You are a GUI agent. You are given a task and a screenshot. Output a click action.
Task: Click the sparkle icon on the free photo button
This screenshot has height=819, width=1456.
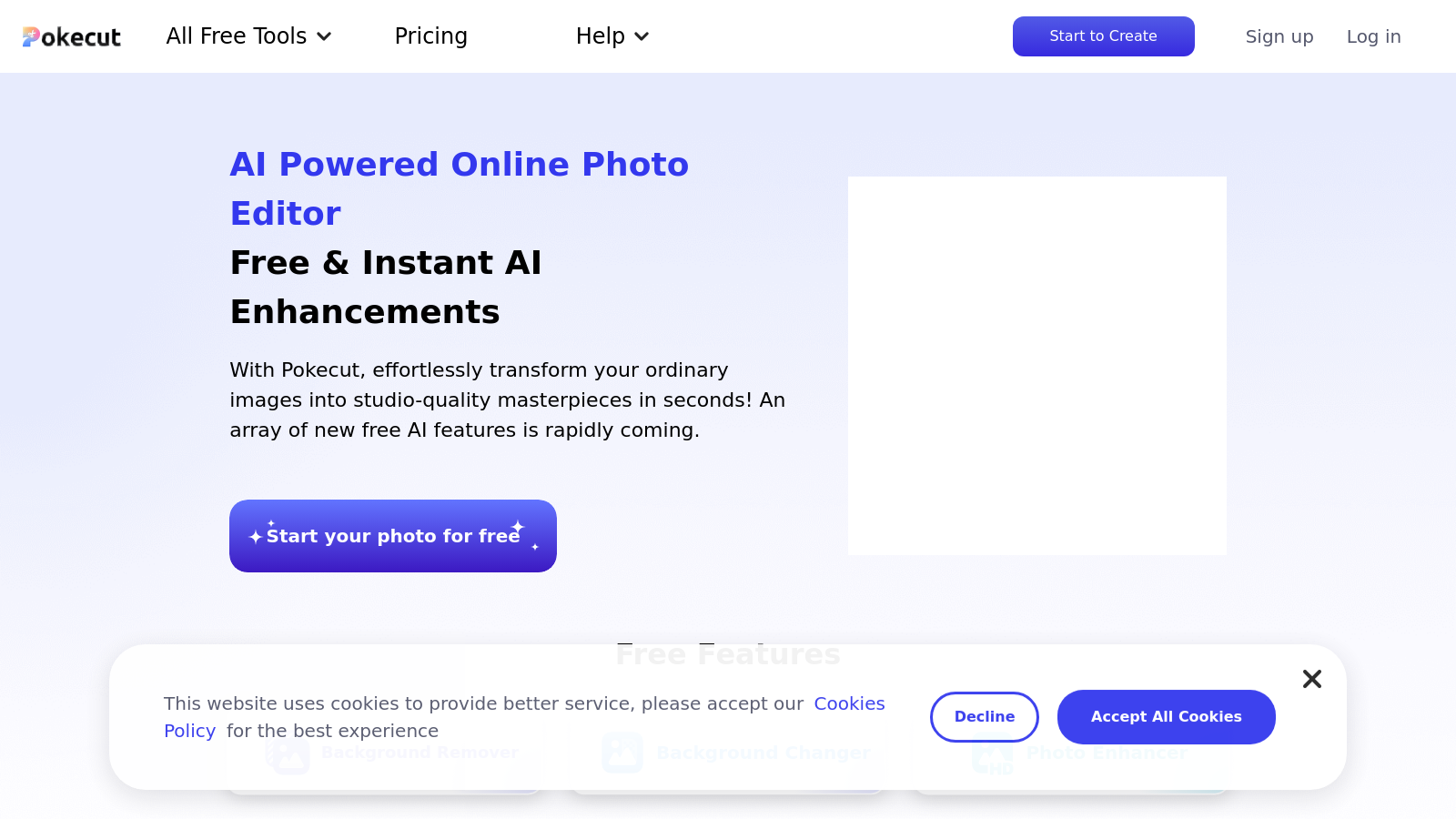pos(258,536)
